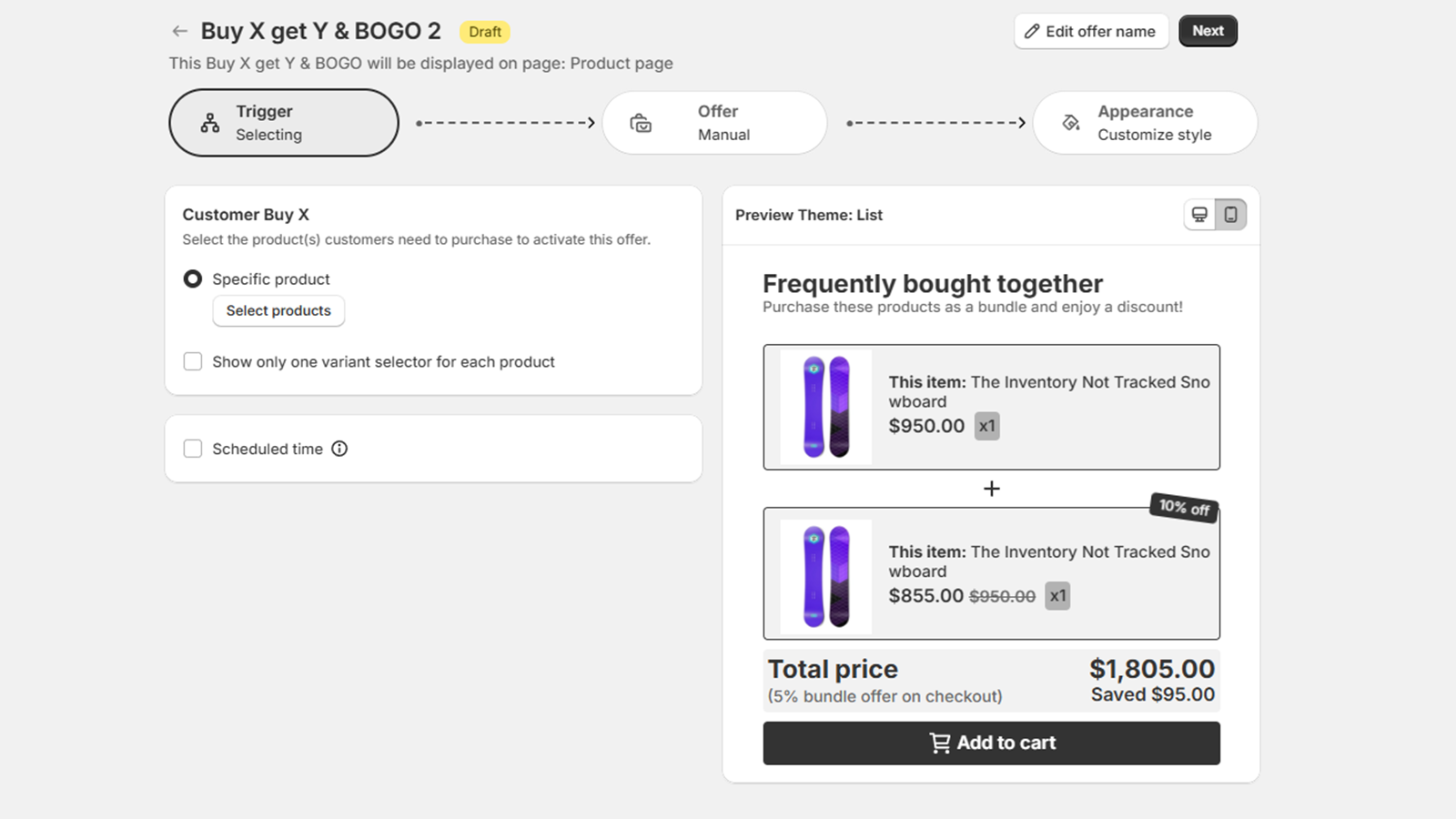Open the Offer Manual step tab

tap(714, 123)
